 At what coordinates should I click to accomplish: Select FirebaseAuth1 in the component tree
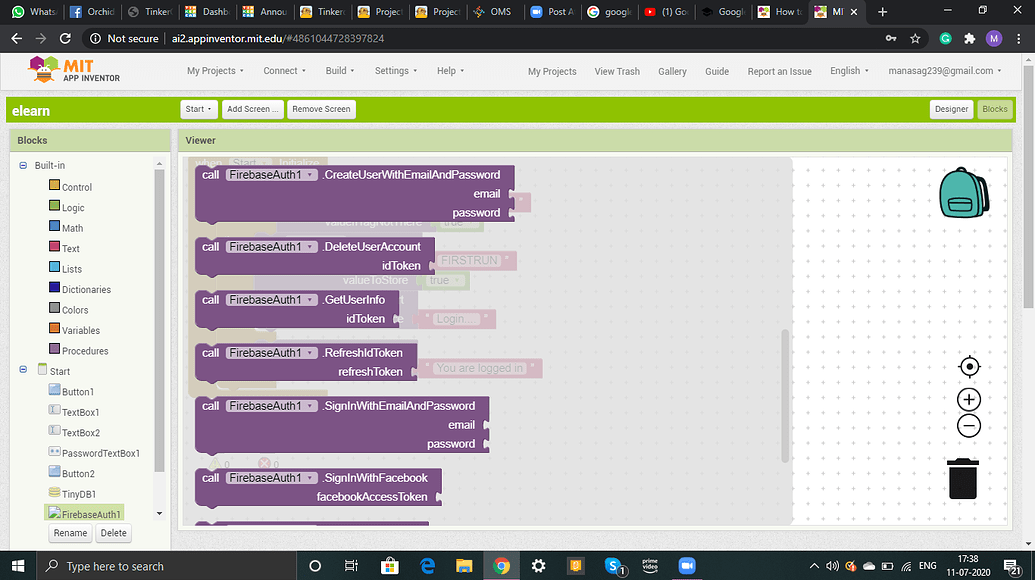(91, 514)
